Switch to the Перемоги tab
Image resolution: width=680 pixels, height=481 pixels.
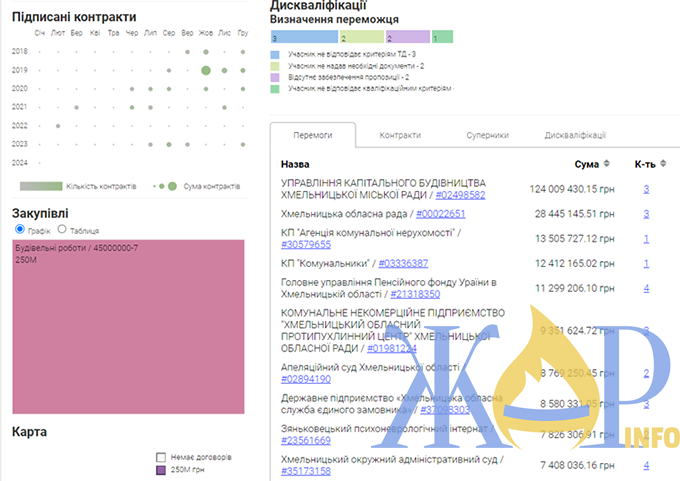point(313,135)
